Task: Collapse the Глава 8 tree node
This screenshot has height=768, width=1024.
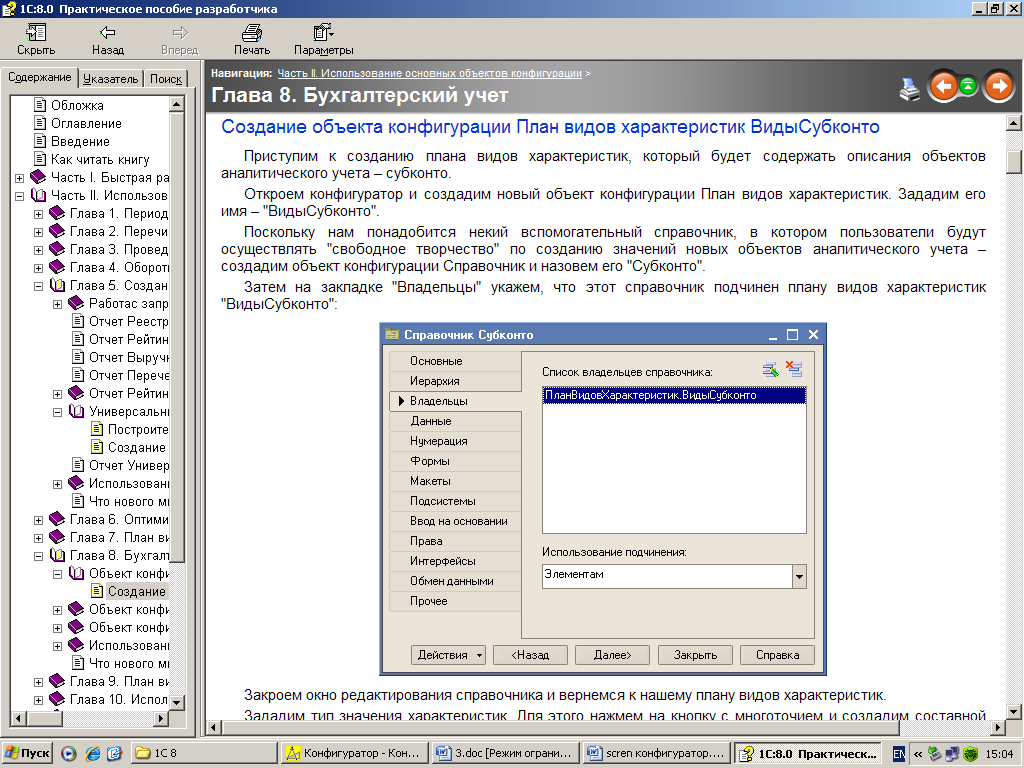Action: 38,556
